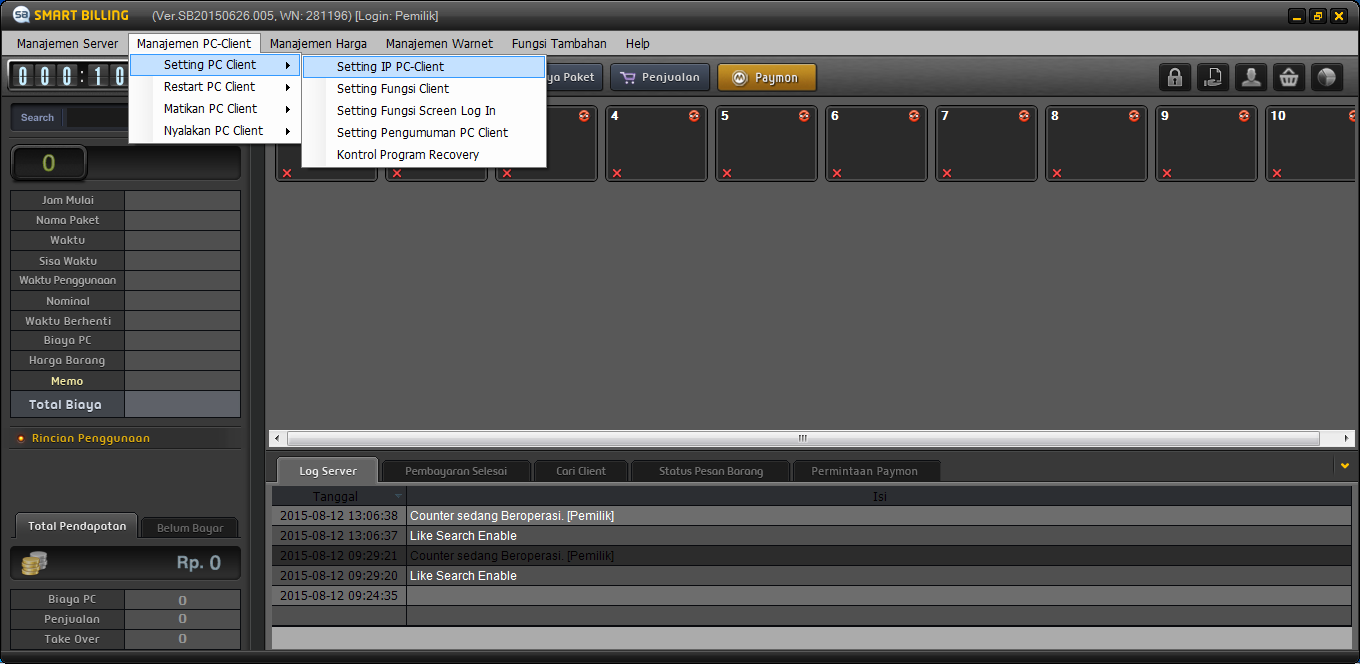Image resolution: width=1360 pixels, height=664 pixels.
Task: Select PC tile number 7
Action: (x=987, y=144)
